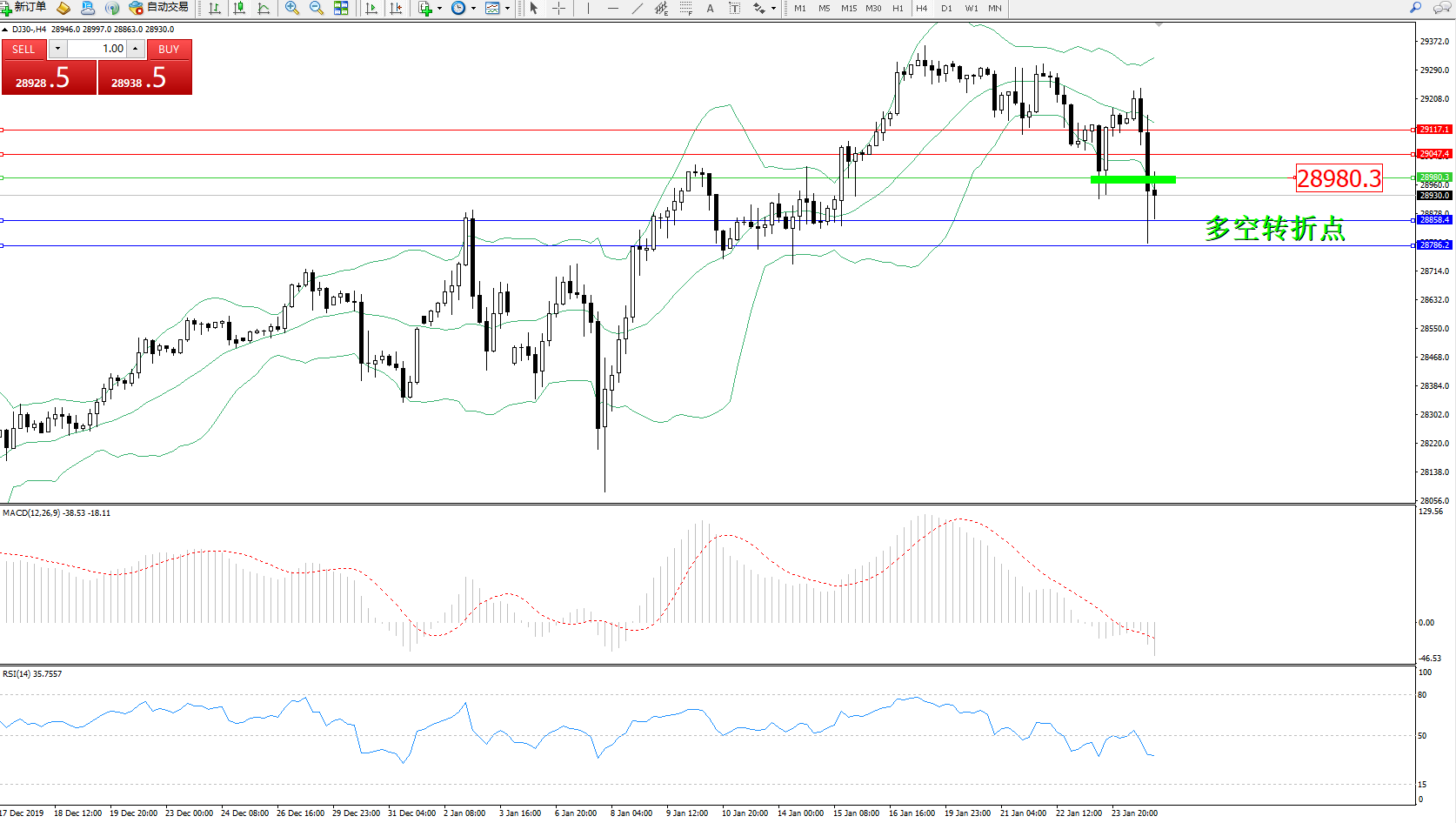
Task: Select the trendline drawing tool
Action: click(x=638, y=8)
